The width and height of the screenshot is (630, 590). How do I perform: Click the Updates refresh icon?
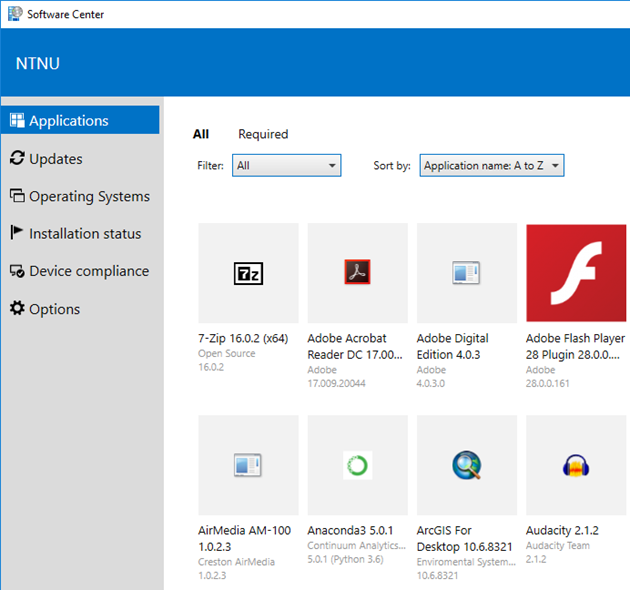17,158
